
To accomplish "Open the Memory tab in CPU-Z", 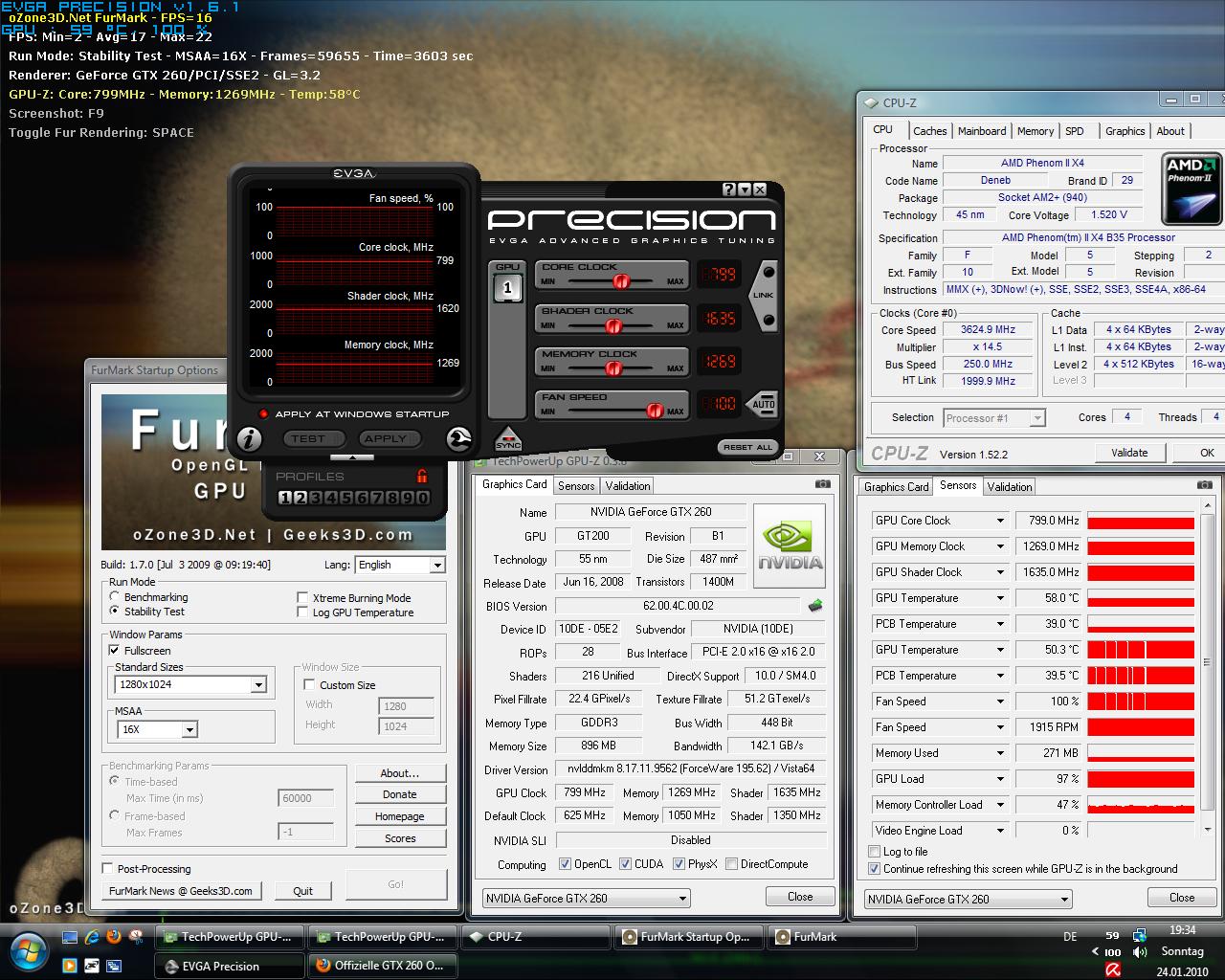I will (x=1036, y=131).
